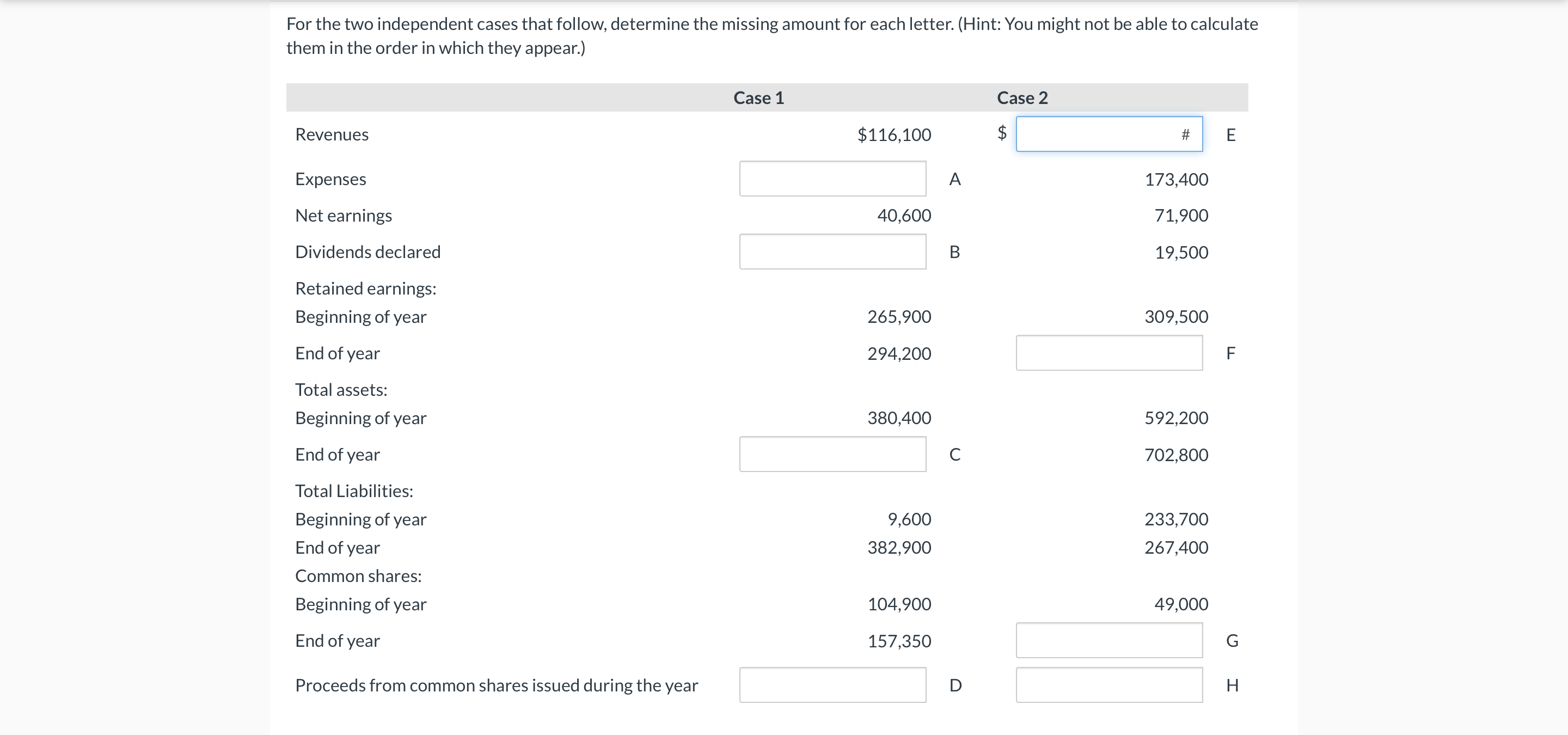Click the Common shares End of year input (G)
1568x735 pixels.
point(1109,640)
